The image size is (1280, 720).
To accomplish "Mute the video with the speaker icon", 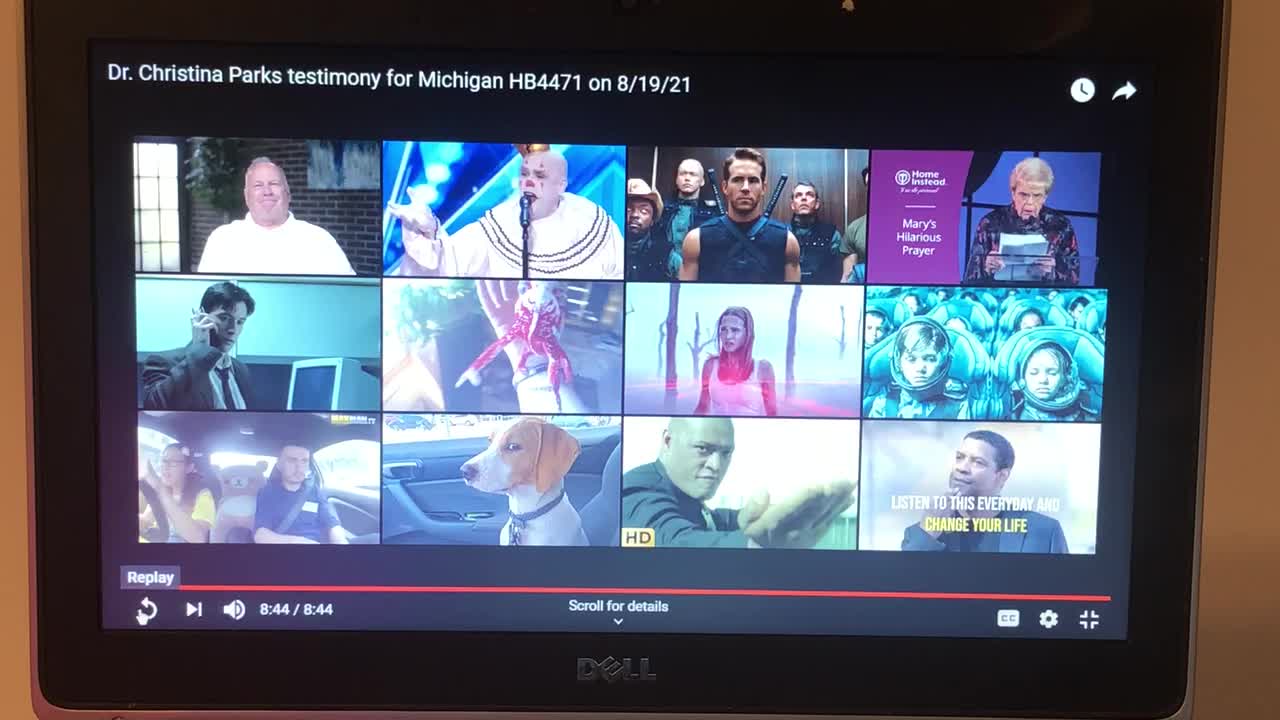I will click(234, 609).
